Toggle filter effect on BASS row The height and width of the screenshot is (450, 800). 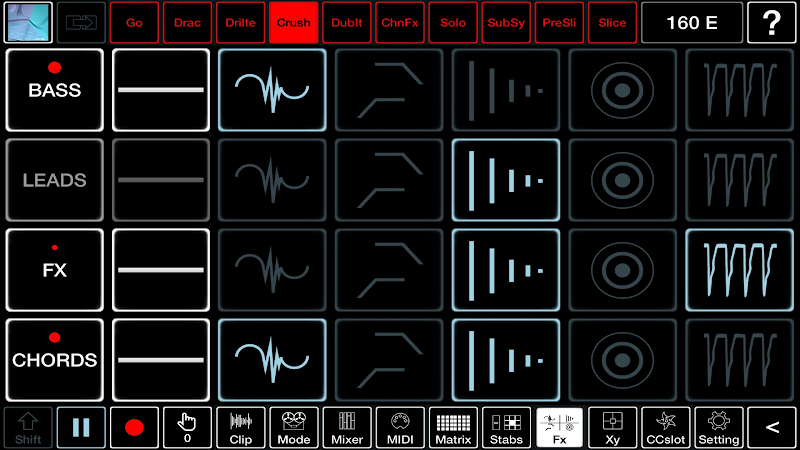[389, 90]
